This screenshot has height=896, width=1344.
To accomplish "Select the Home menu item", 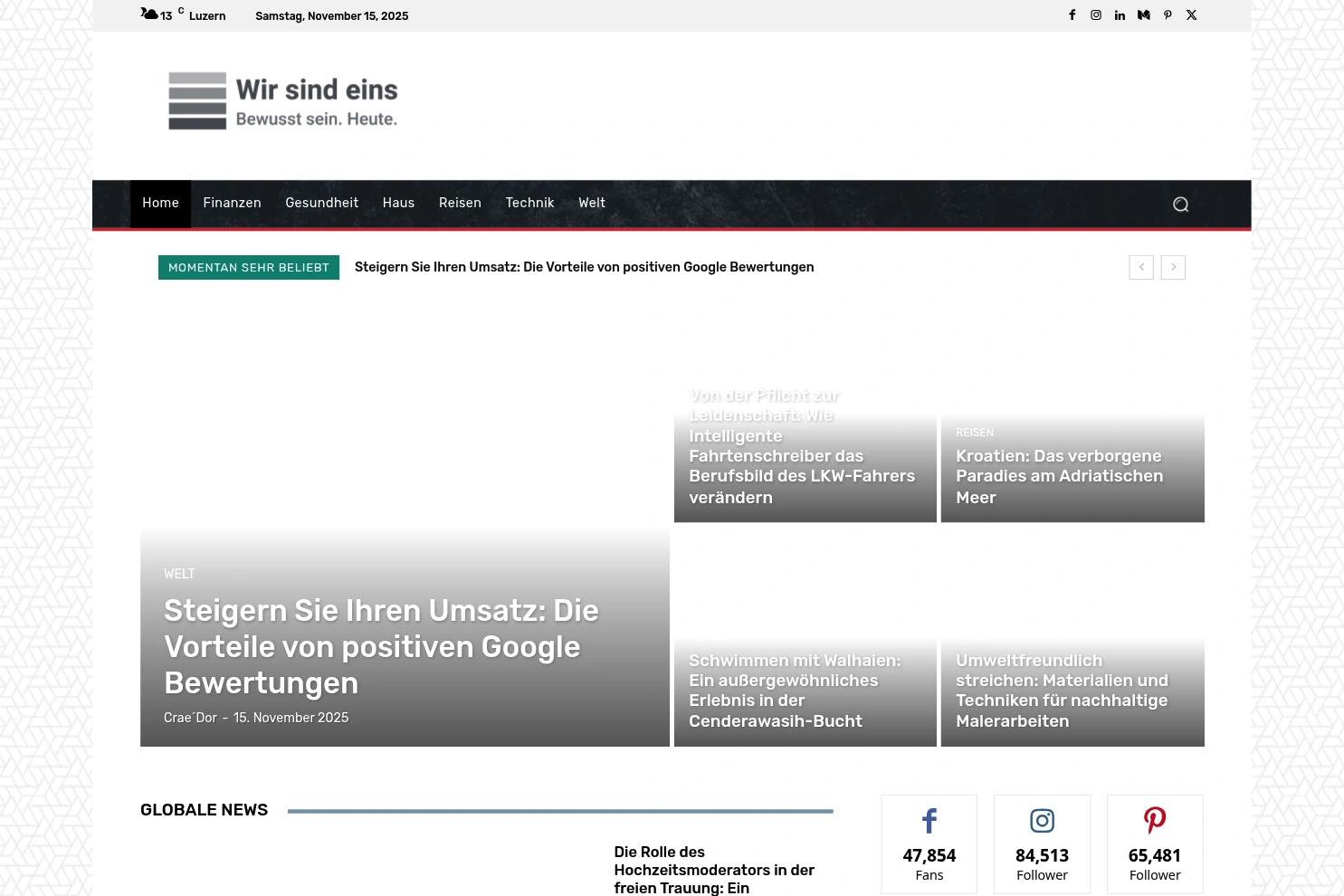I will tap(160, 203).
